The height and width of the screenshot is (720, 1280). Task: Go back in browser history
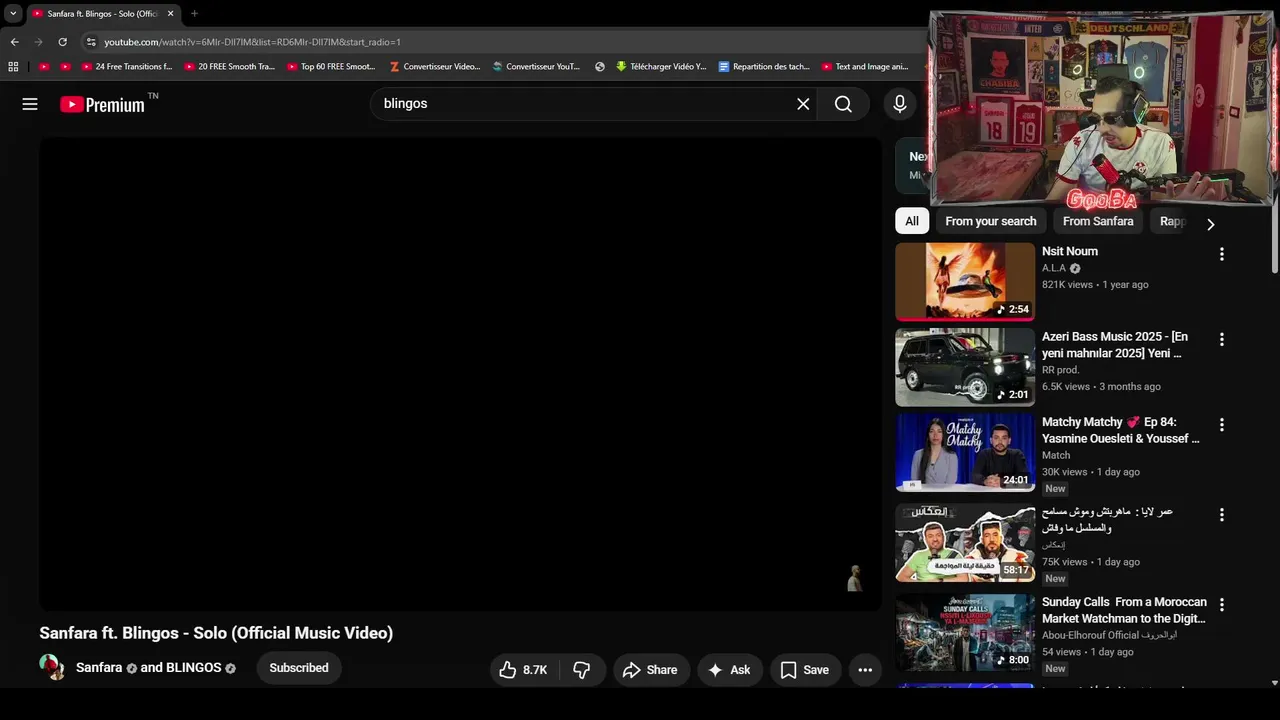click(x=14, y=42)
